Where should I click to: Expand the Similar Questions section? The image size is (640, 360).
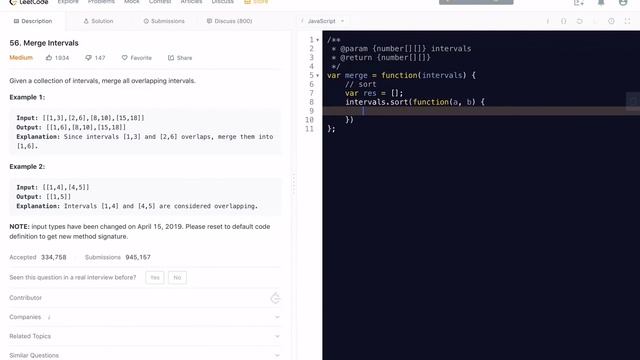click(x=145, y=356)
